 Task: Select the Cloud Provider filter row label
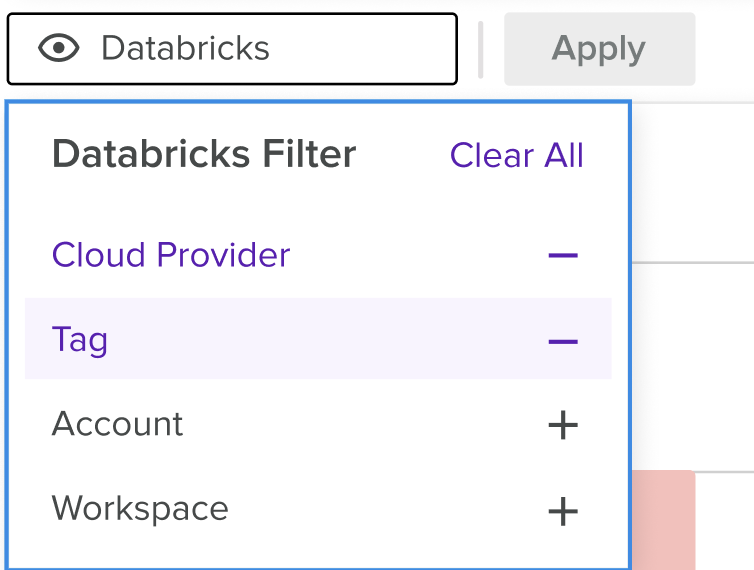(171, 254)
